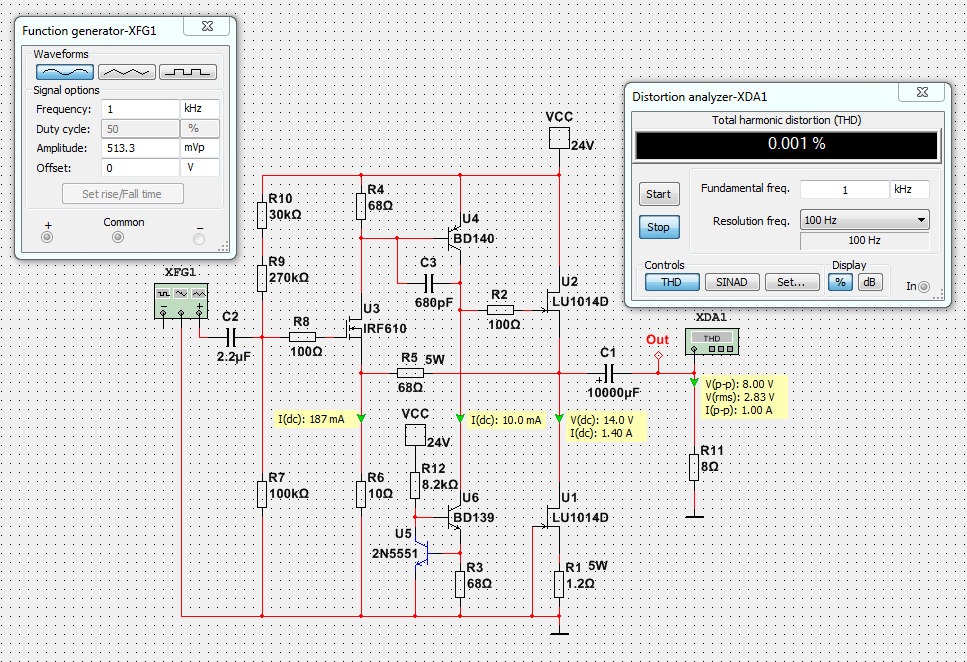Select resistor R5 68Ω 5W

pos(410,373)
